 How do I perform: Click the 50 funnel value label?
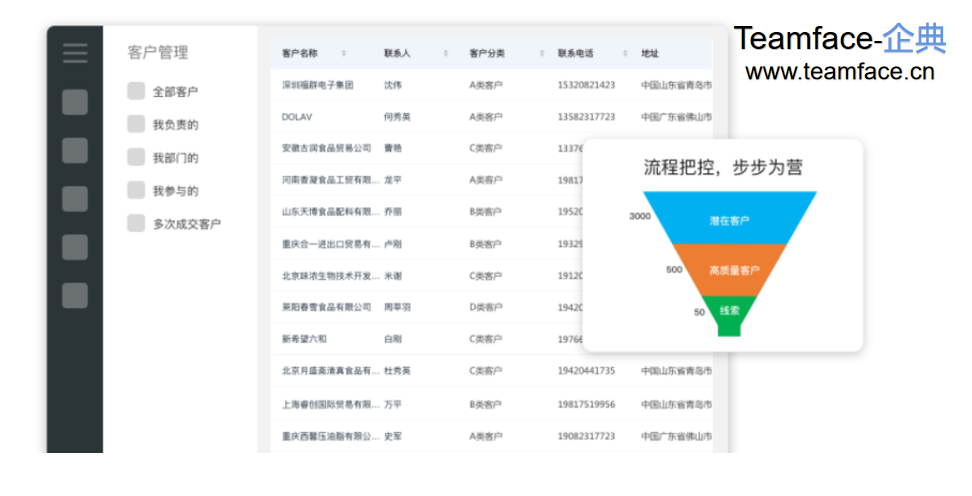click(x=699, y=312)
